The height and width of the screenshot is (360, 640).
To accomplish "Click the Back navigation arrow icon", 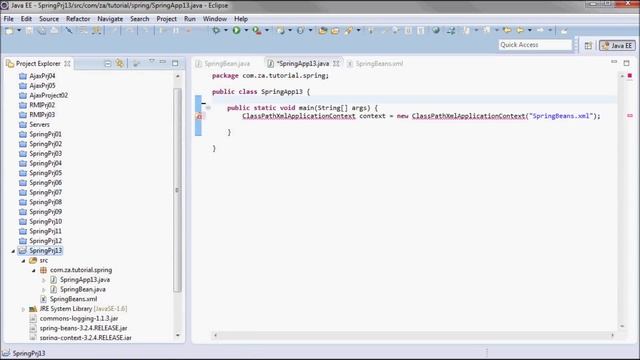I will point(519,30).
